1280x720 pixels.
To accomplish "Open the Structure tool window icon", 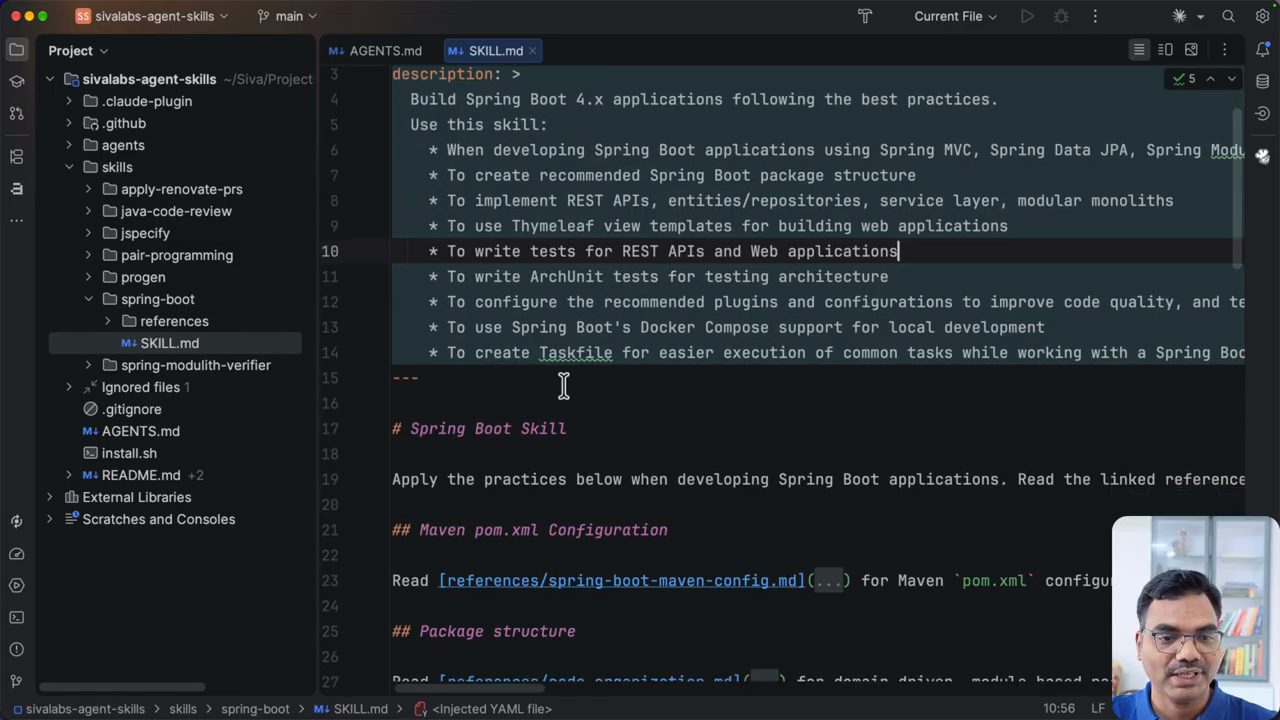I will (16, 156).
